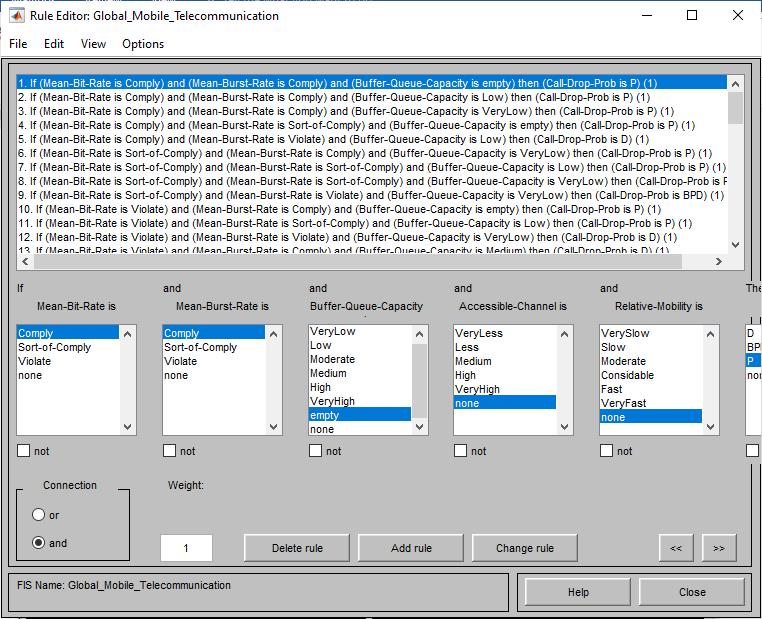Accessible-Channel list scroll down arrow

564,427
